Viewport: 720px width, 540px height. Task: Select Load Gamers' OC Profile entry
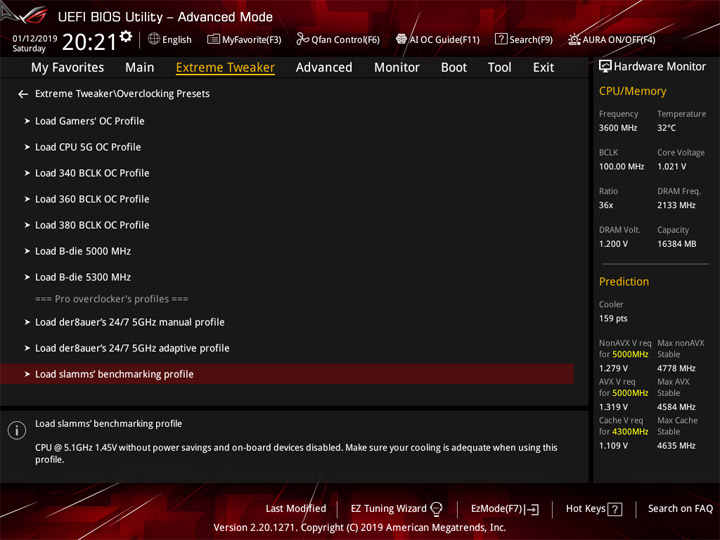90,121
